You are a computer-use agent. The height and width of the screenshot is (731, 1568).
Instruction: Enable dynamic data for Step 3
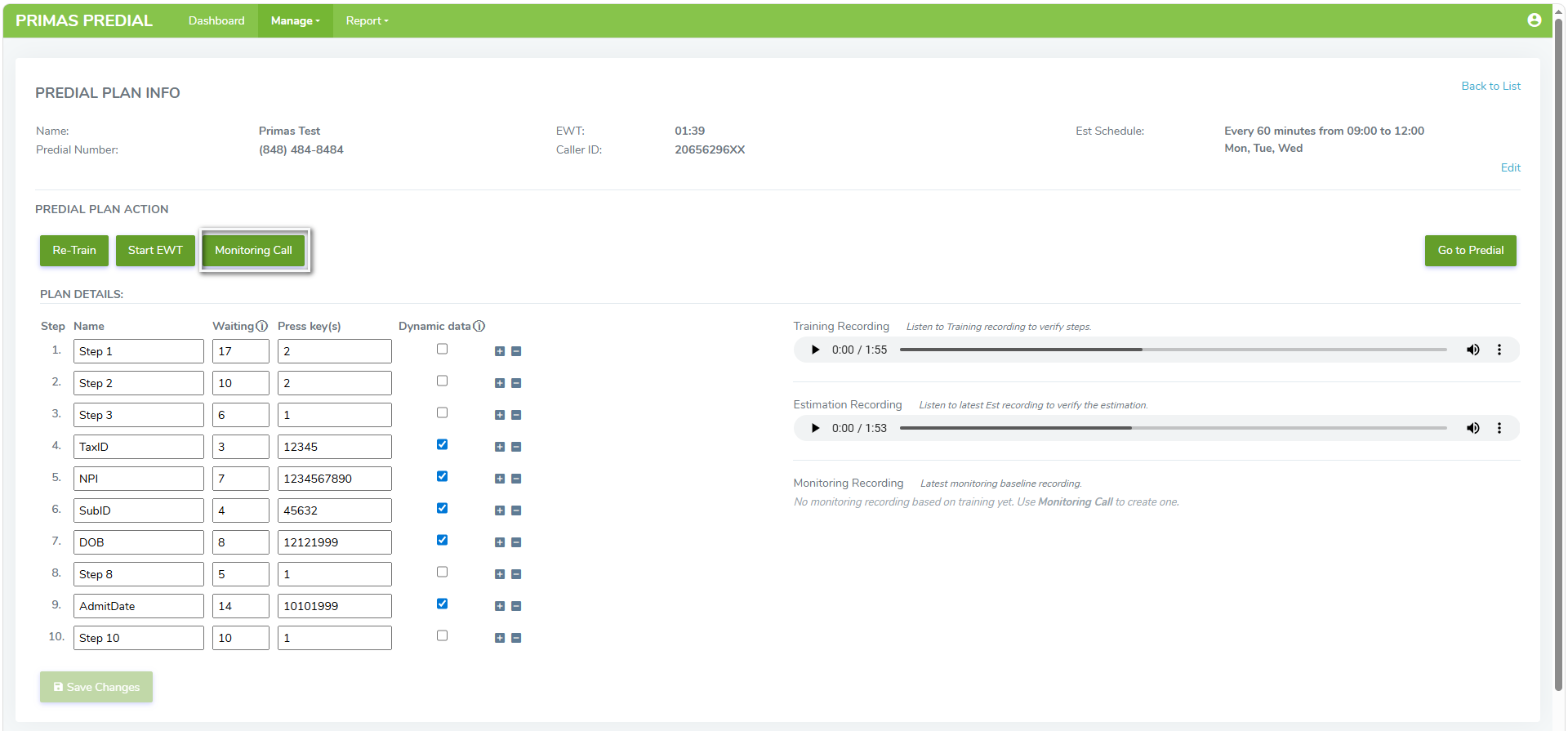(442, 412)
